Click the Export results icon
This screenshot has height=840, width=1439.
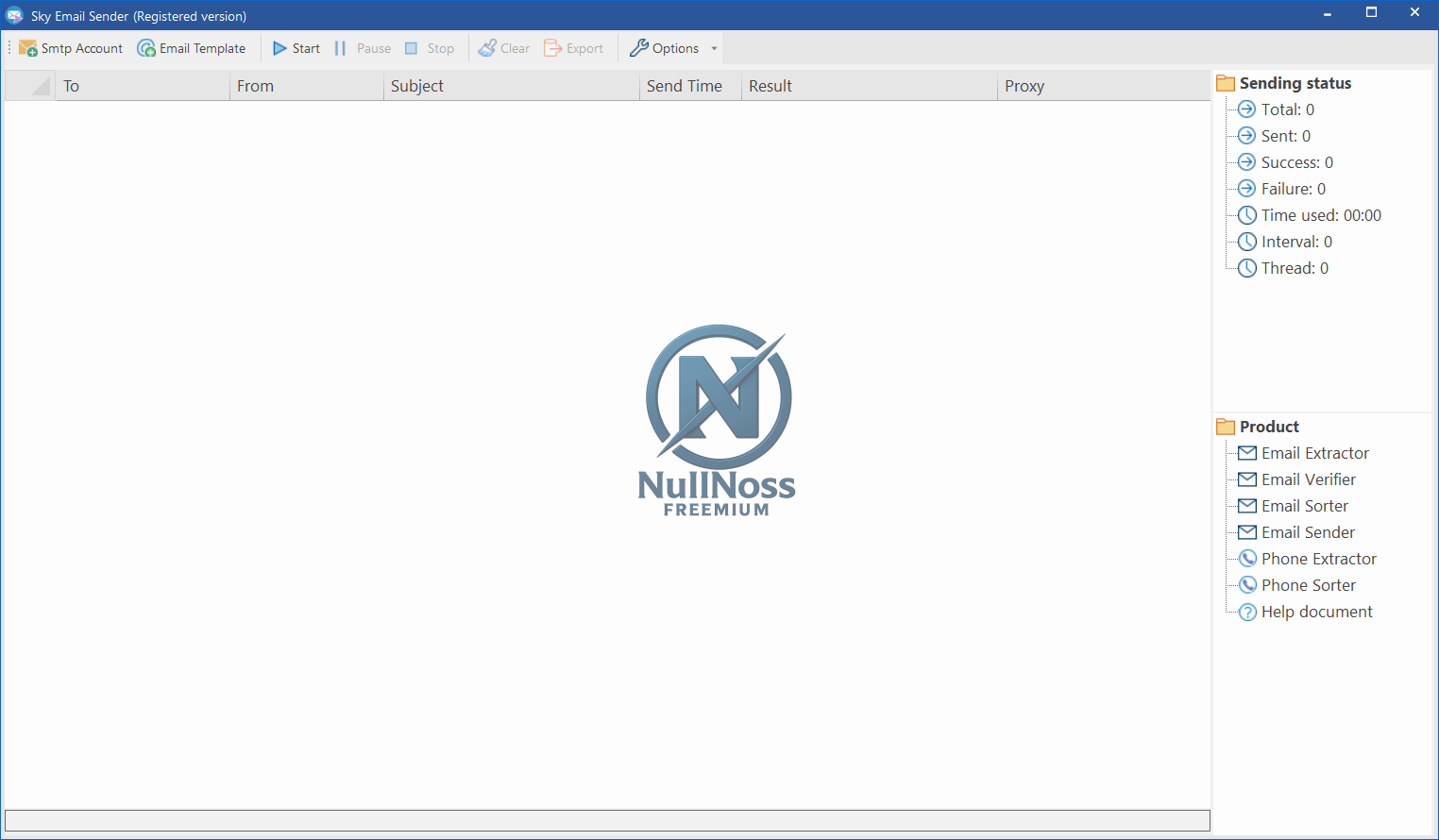point(553,48)
